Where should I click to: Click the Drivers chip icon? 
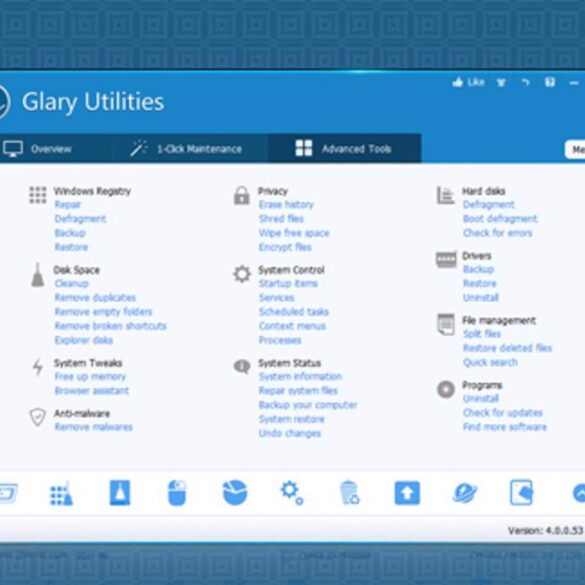(x=446, y=259)
